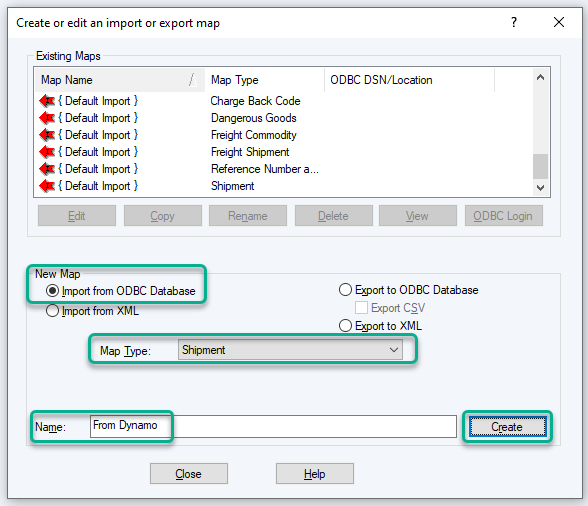Click the Freight Shipment row import icon

[47, 152]
